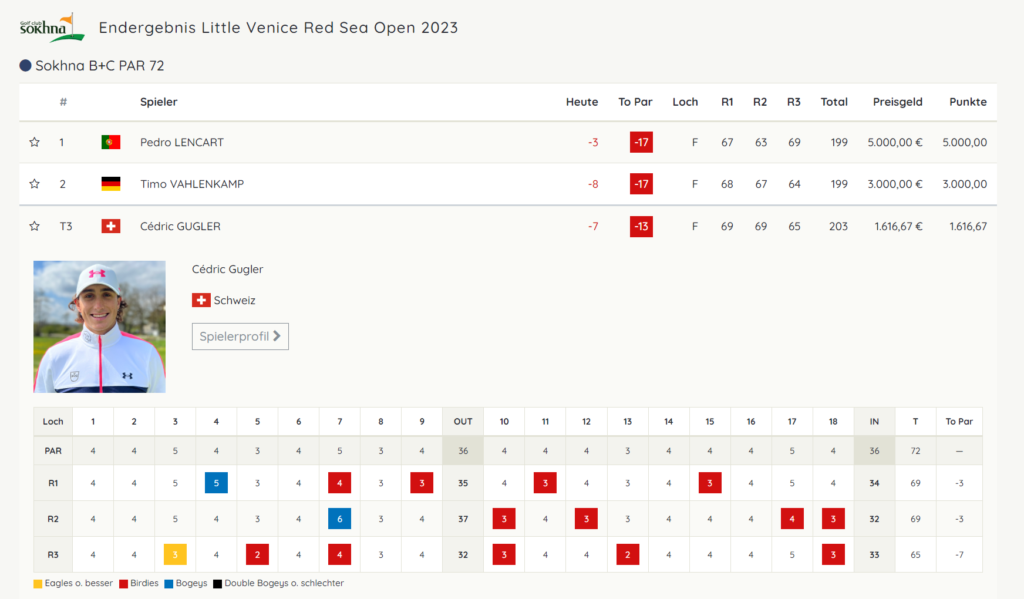Toggle favorite star for Cédric GUGLER
Screen dimensions: 1024x599
[35, 226]
